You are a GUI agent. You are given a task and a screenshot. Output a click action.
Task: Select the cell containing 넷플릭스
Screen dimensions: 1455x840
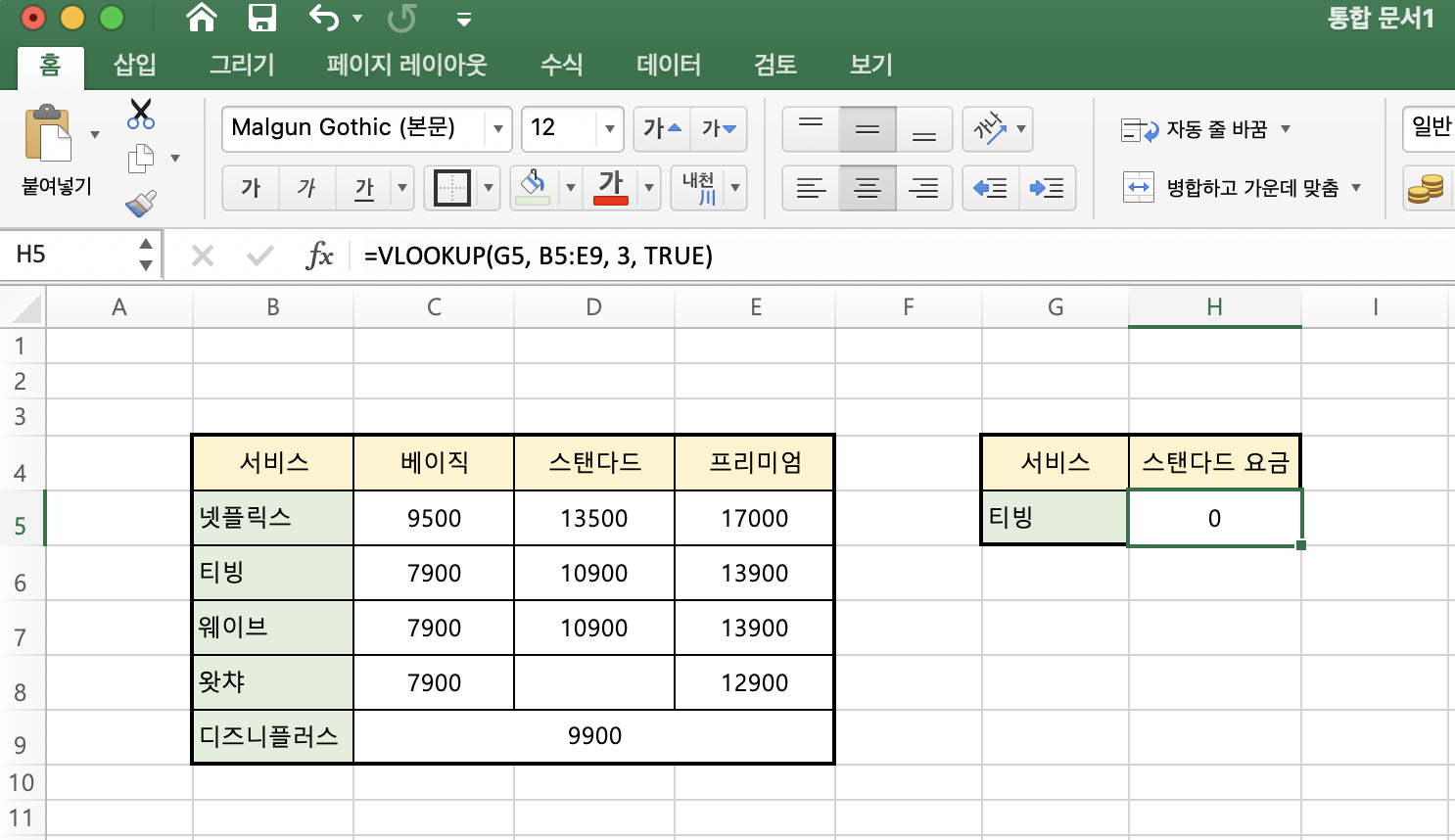tap(273, 518)
